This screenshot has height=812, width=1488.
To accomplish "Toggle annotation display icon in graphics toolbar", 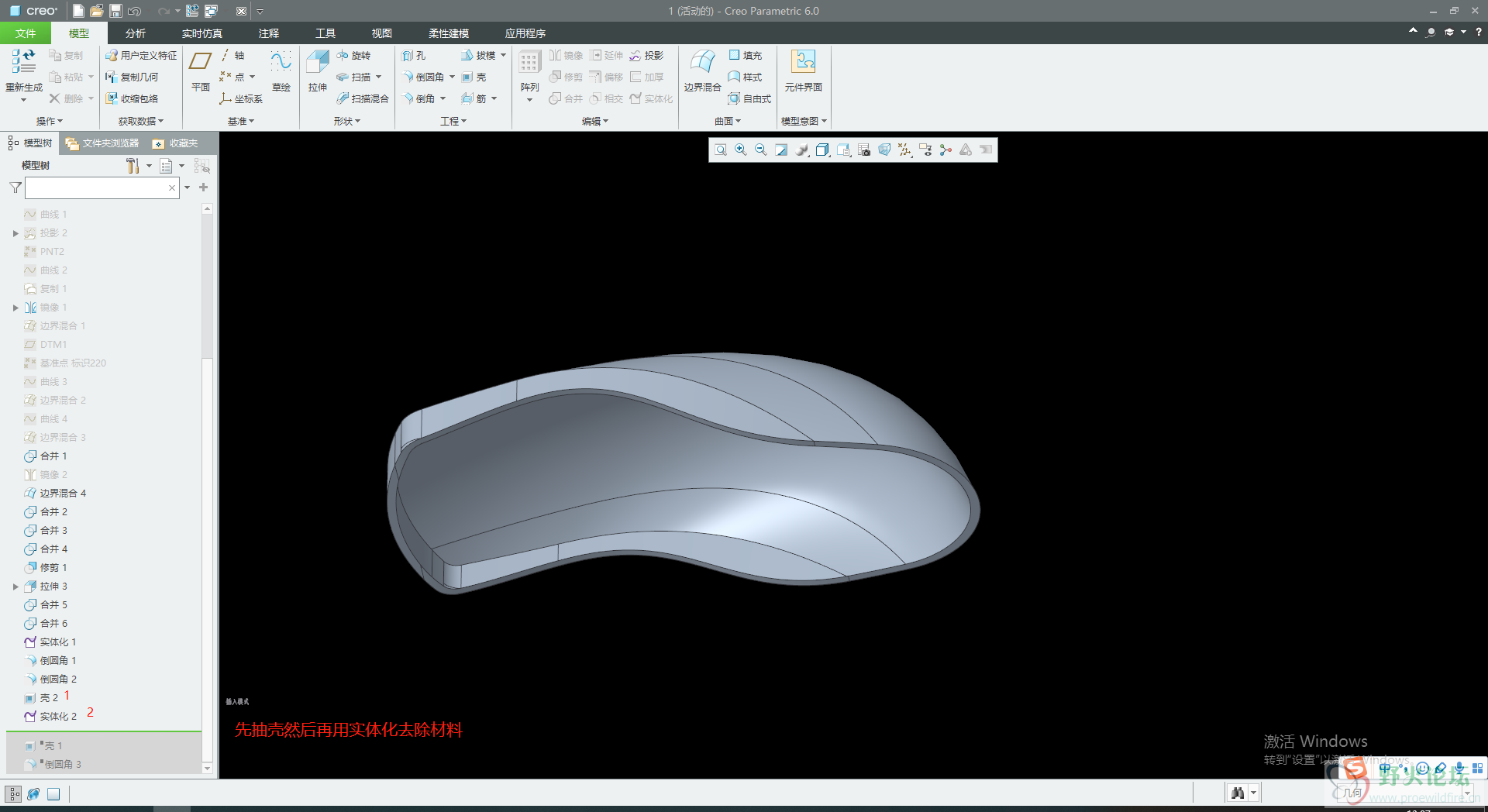I will click(925, 150).
